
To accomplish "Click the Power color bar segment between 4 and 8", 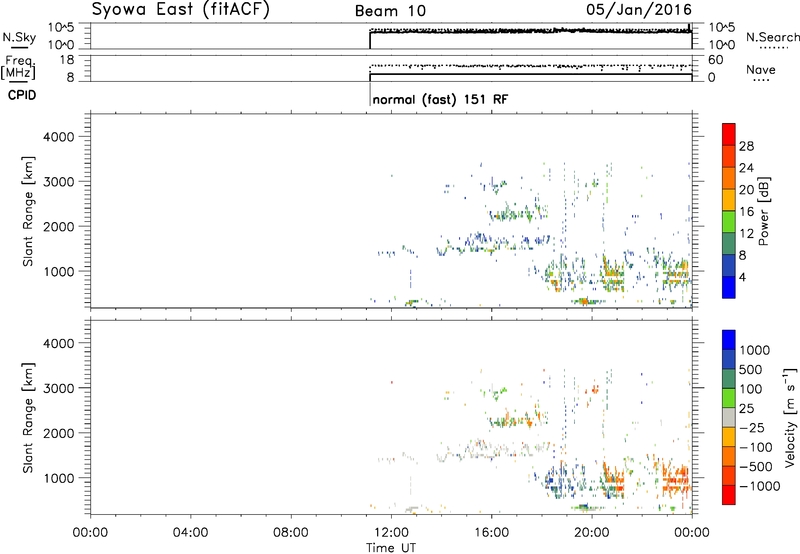I will (x=729, y=265).
